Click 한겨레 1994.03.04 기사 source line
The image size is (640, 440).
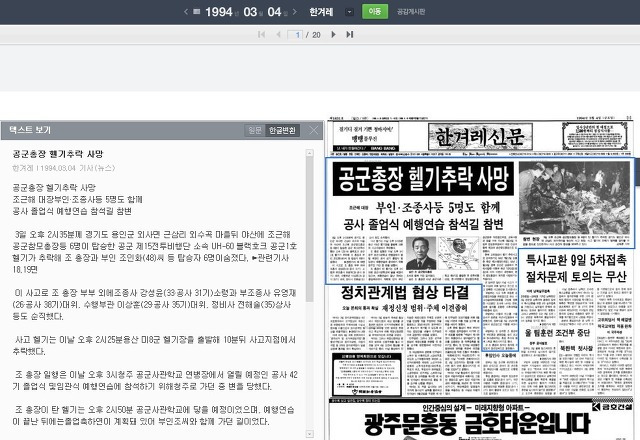coord(64,168)
